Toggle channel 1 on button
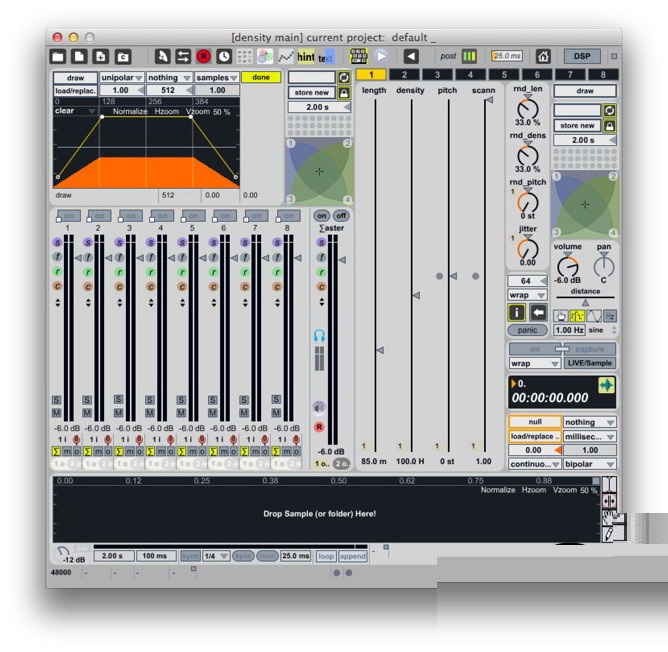 pos(68,216)
